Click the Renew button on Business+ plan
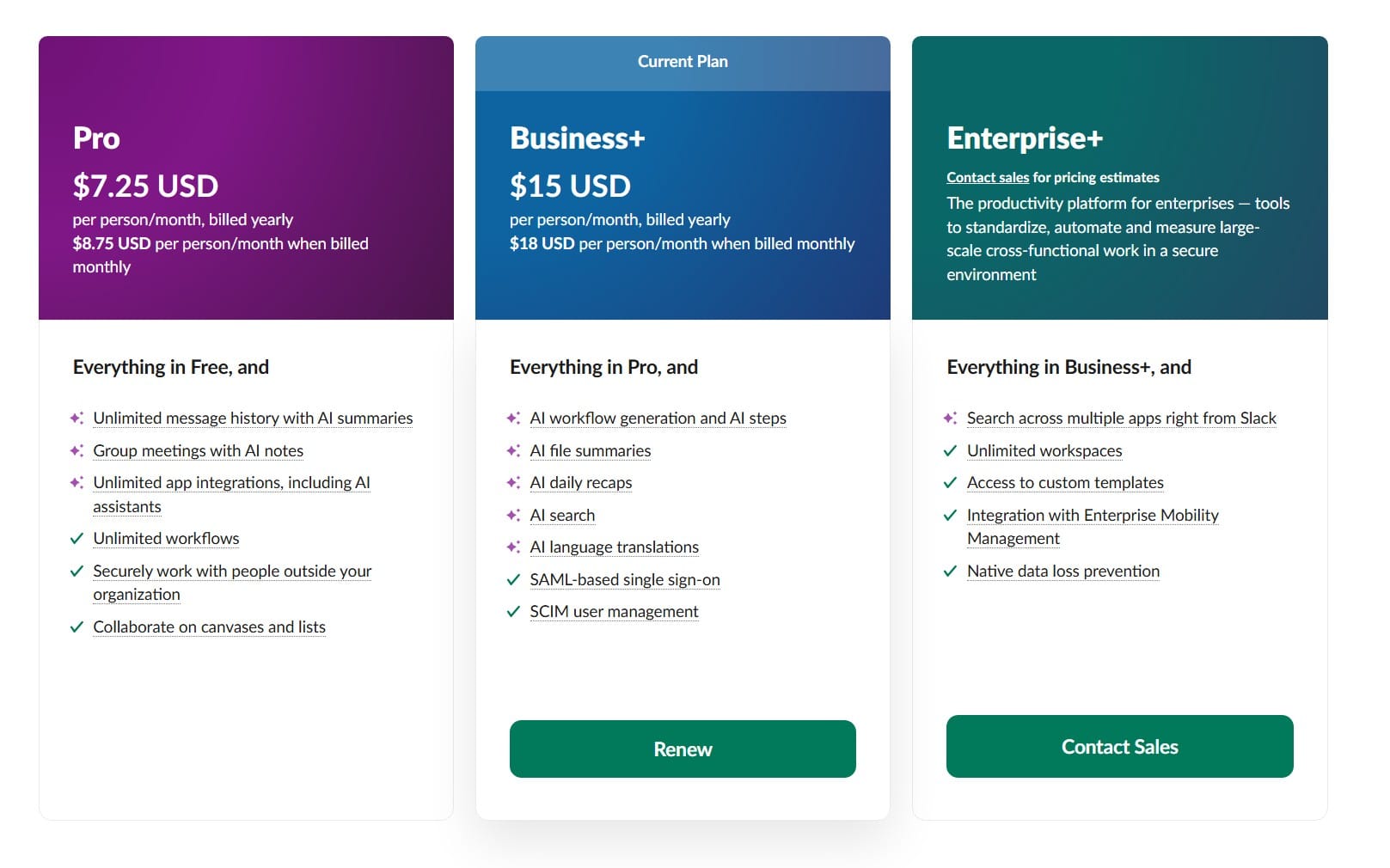 click(683, 749)
